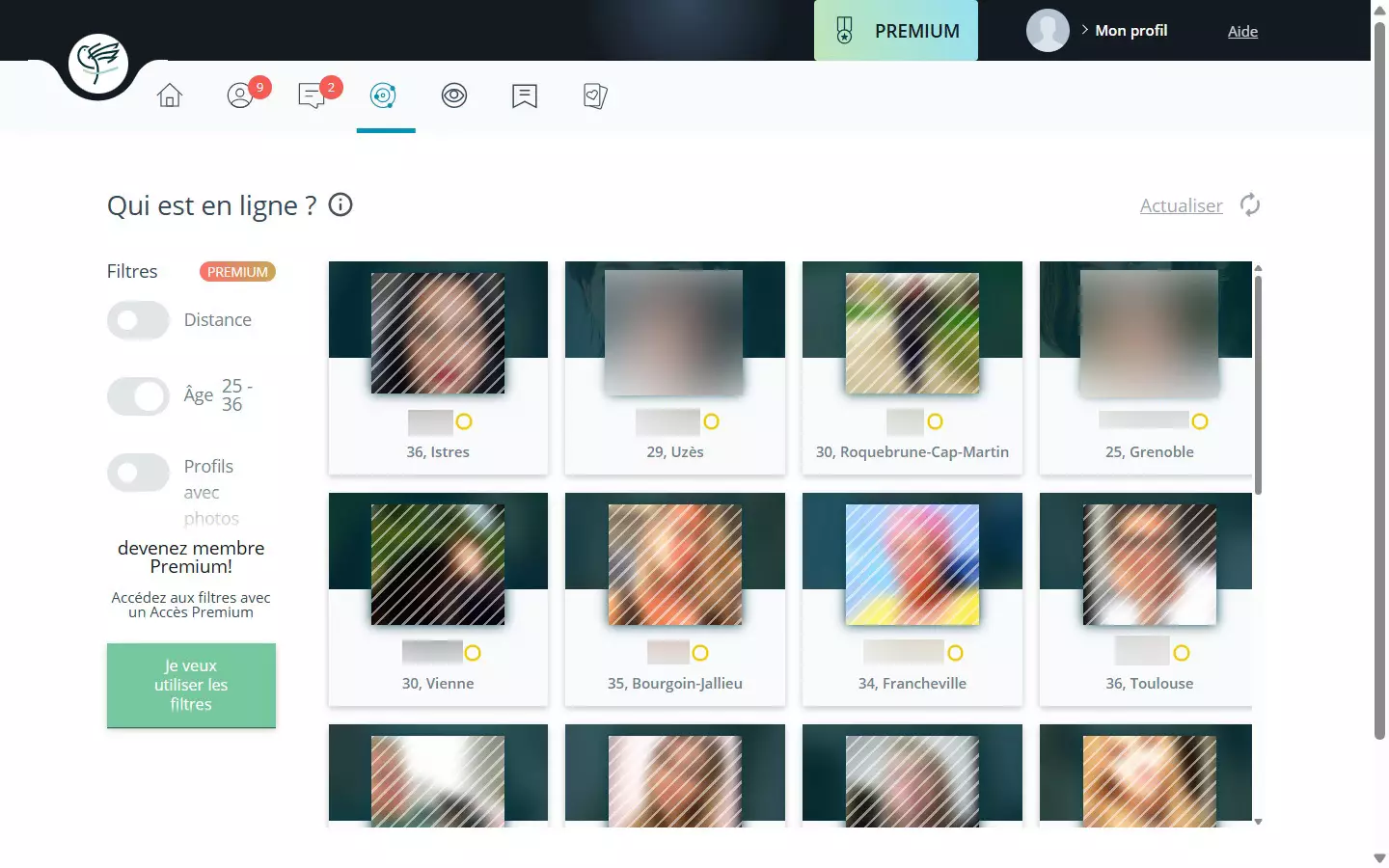Navigate to the home page icon
Viewport: 1389px width, 868px height.
(170, 95)
